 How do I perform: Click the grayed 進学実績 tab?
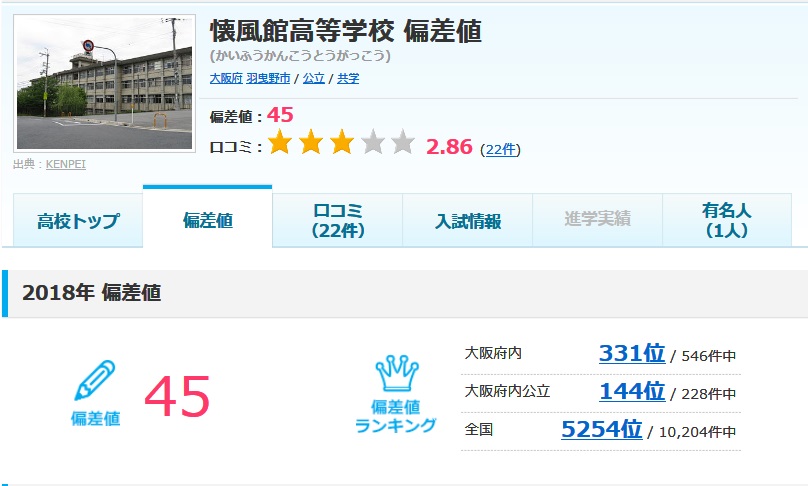click(x=597, y=221)
